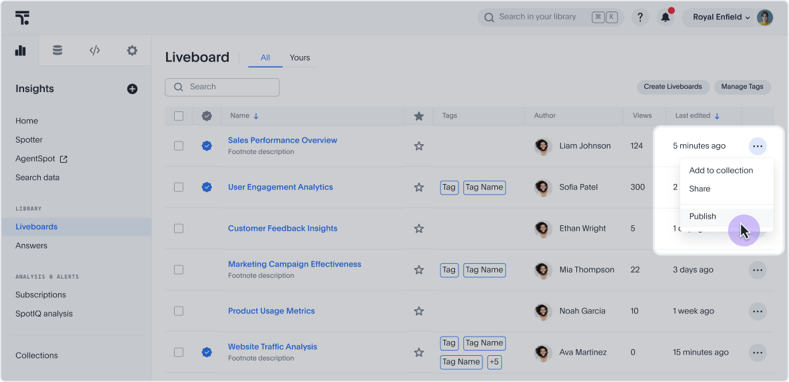Check the Website Traffic Analysis row checkbox
The height and width of the screenshot is (382, 789).
(x=179, y=352)
